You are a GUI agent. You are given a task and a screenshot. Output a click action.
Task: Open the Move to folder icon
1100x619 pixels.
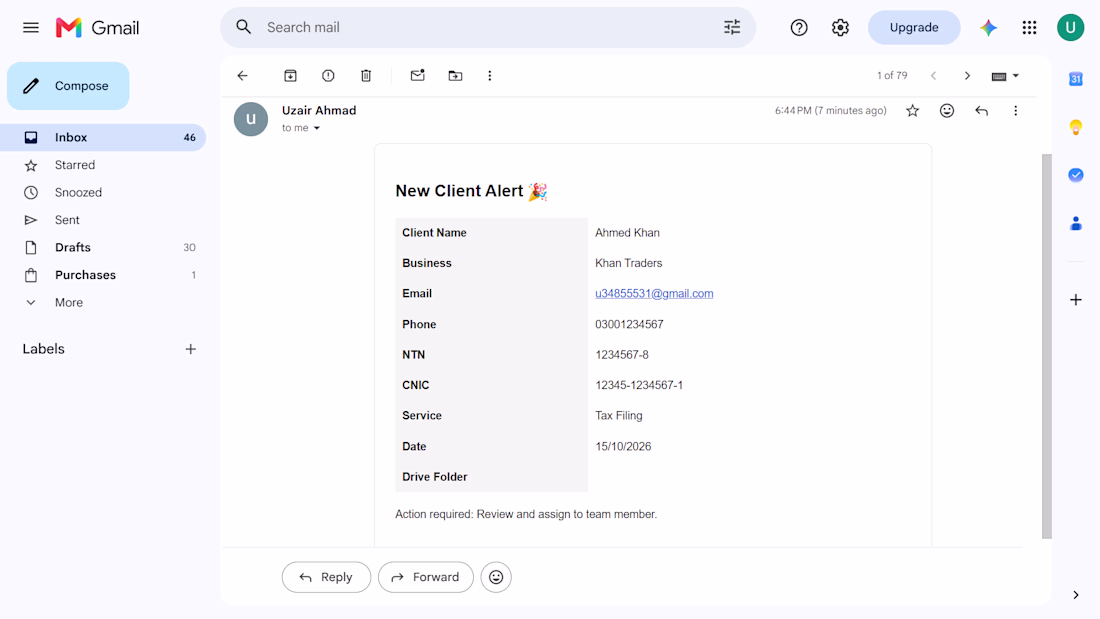[455, 76]
